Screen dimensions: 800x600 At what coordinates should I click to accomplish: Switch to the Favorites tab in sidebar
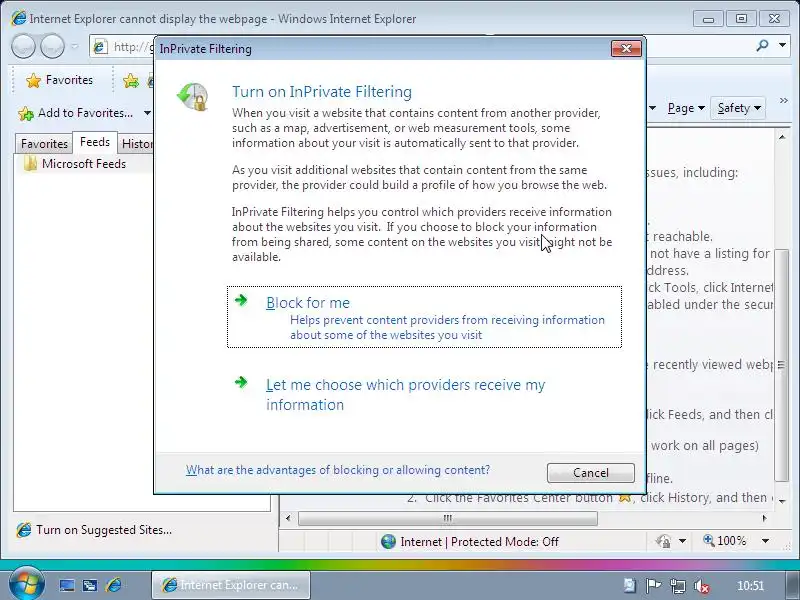point(44,144)
